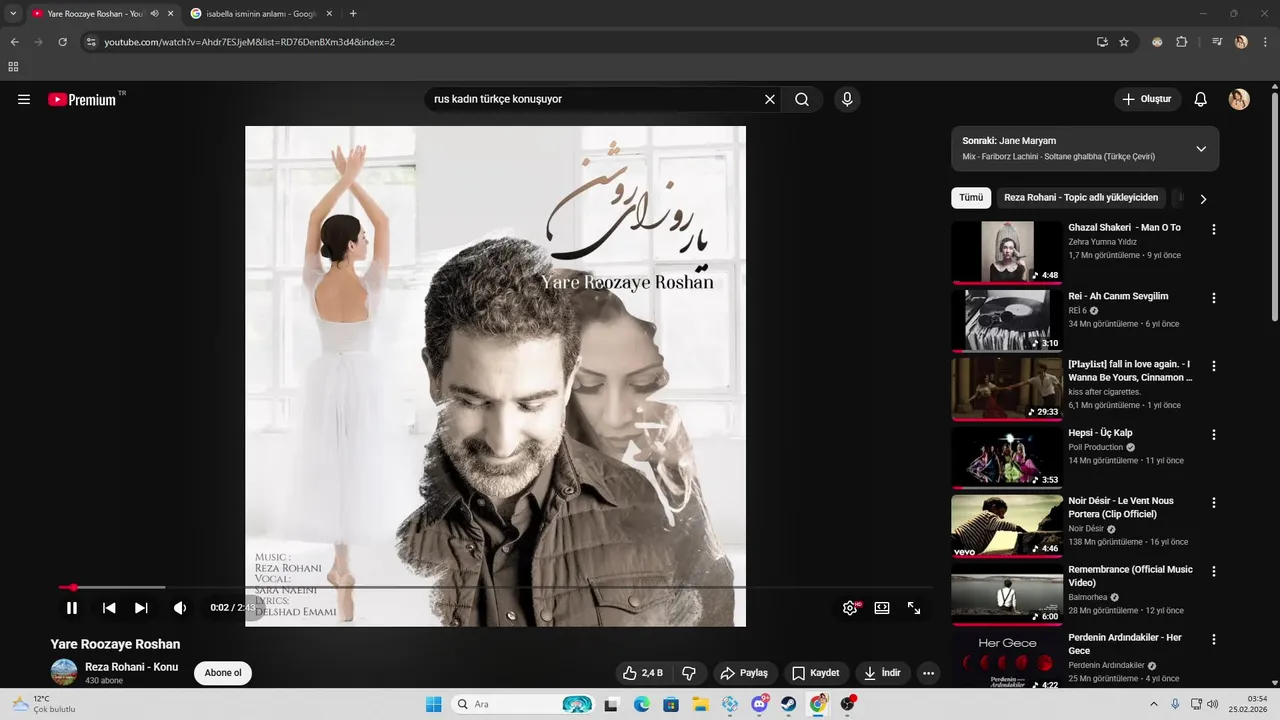Screen dimensions: 1280x720
Task: Open Hepsi - Üç Kalp thumbnail
Action: coord(1007,457)
